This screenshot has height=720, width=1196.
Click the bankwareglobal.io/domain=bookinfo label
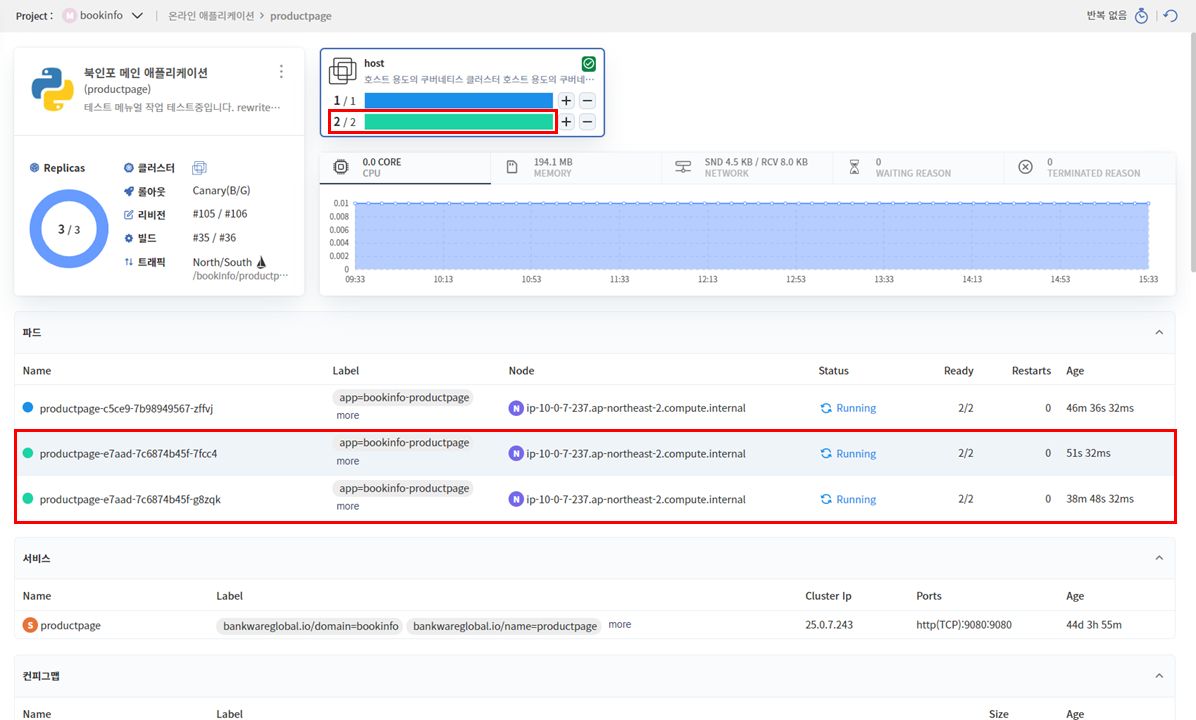310,626
